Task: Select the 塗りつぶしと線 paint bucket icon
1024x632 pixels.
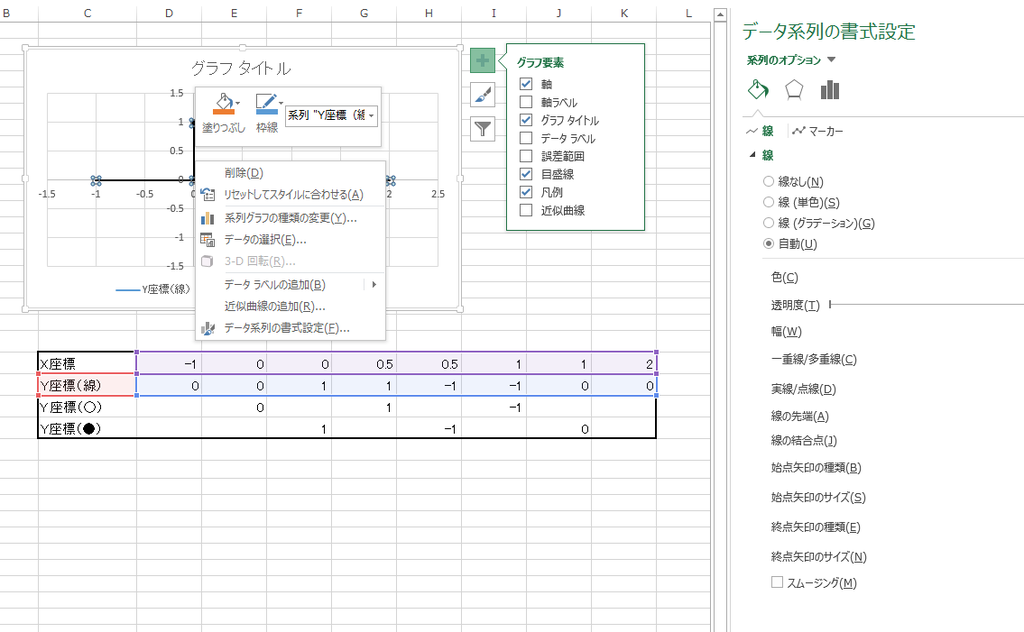Action: click(757, 89)
